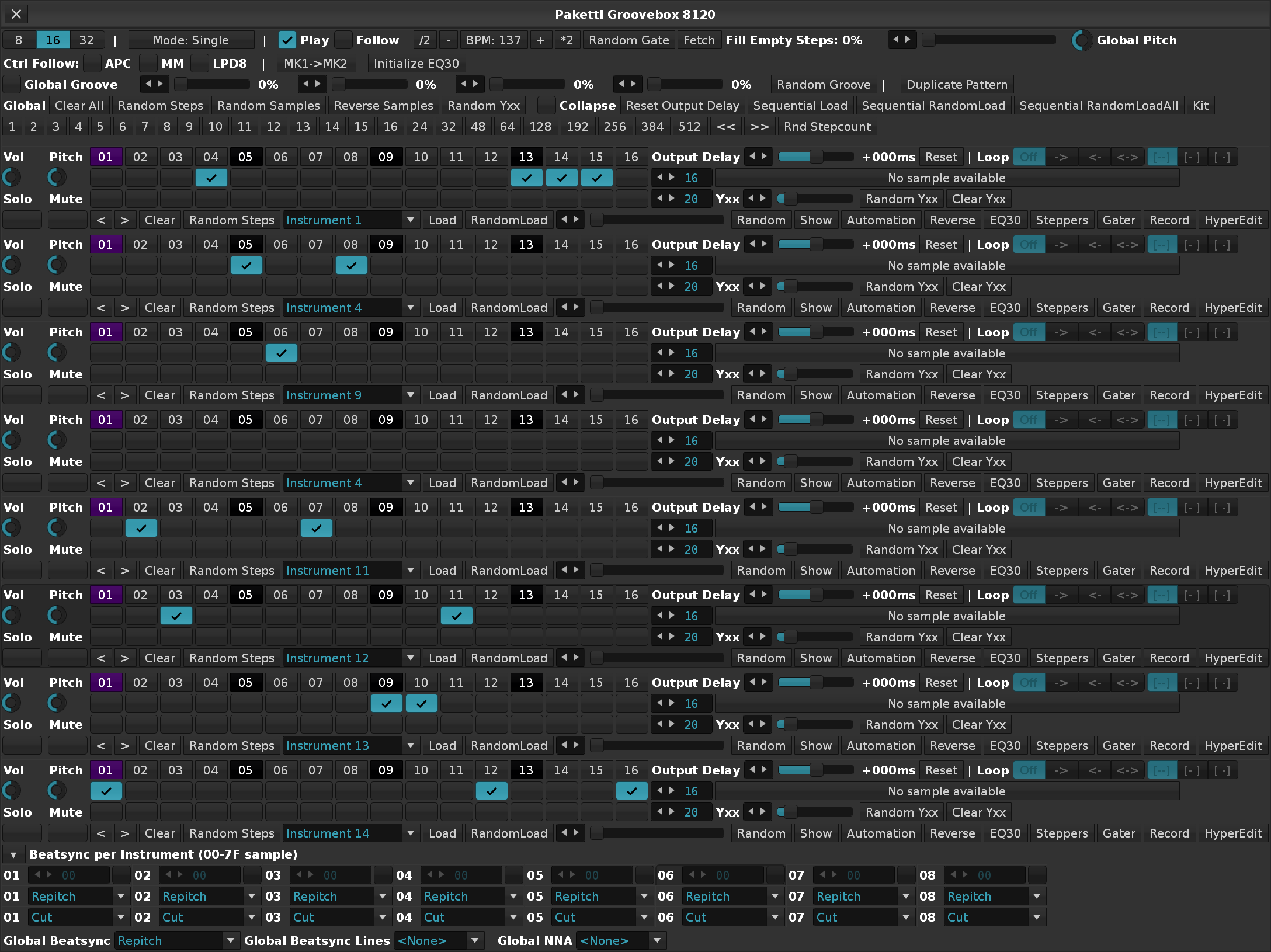Click No sample available bar in Instrument 13 row

point(947,704)
